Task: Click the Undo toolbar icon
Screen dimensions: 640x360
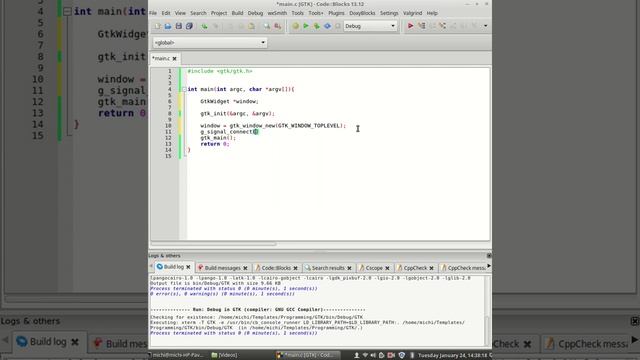Action: click(x=204, y=26)
